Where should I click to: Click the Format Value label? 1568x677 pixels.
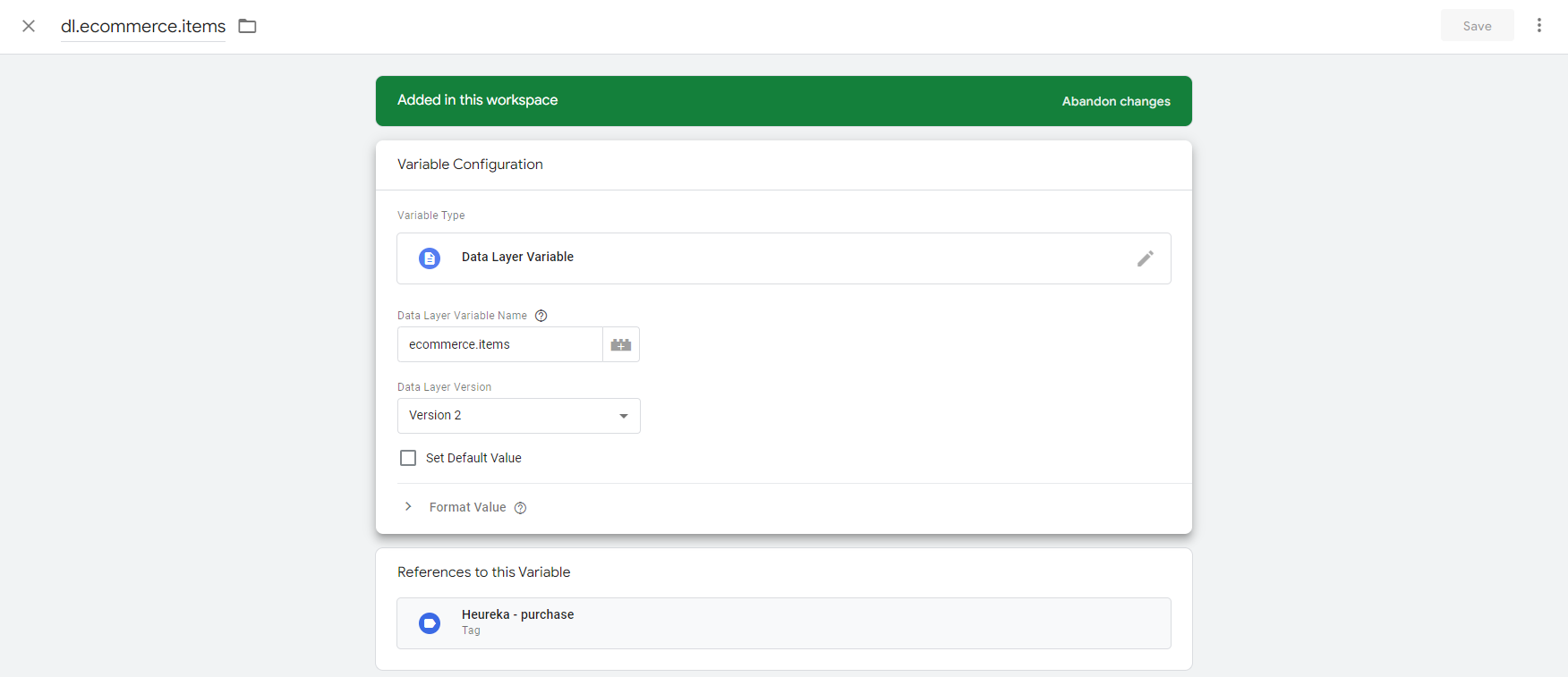coord(467,507)
